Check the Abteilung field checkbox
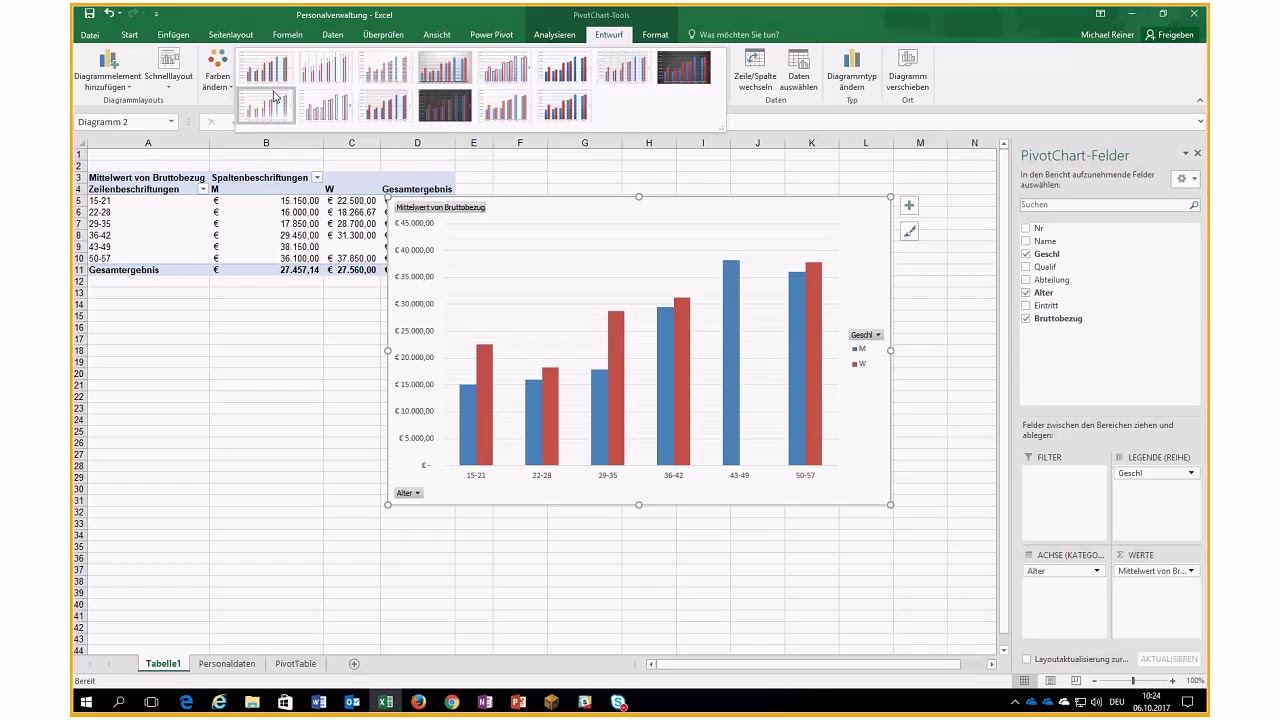The height and width of the screenshot is (720, 1280). (x=1026, y=280)
